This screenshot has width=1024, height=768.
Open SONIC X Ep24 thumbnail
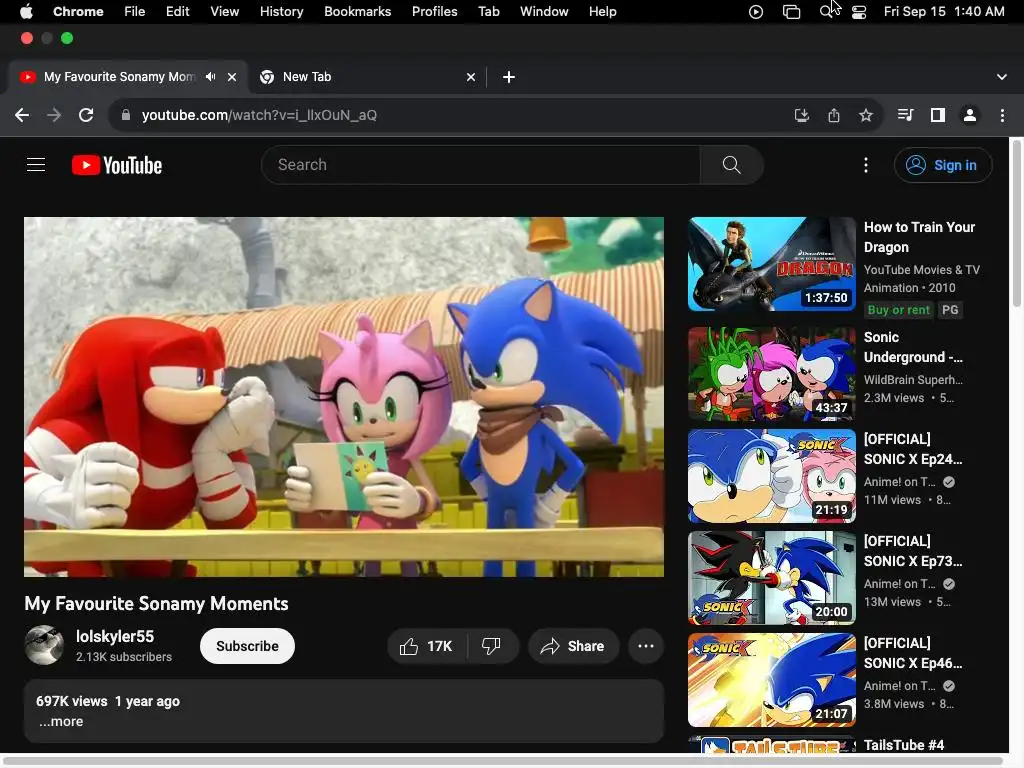(772, 476)
